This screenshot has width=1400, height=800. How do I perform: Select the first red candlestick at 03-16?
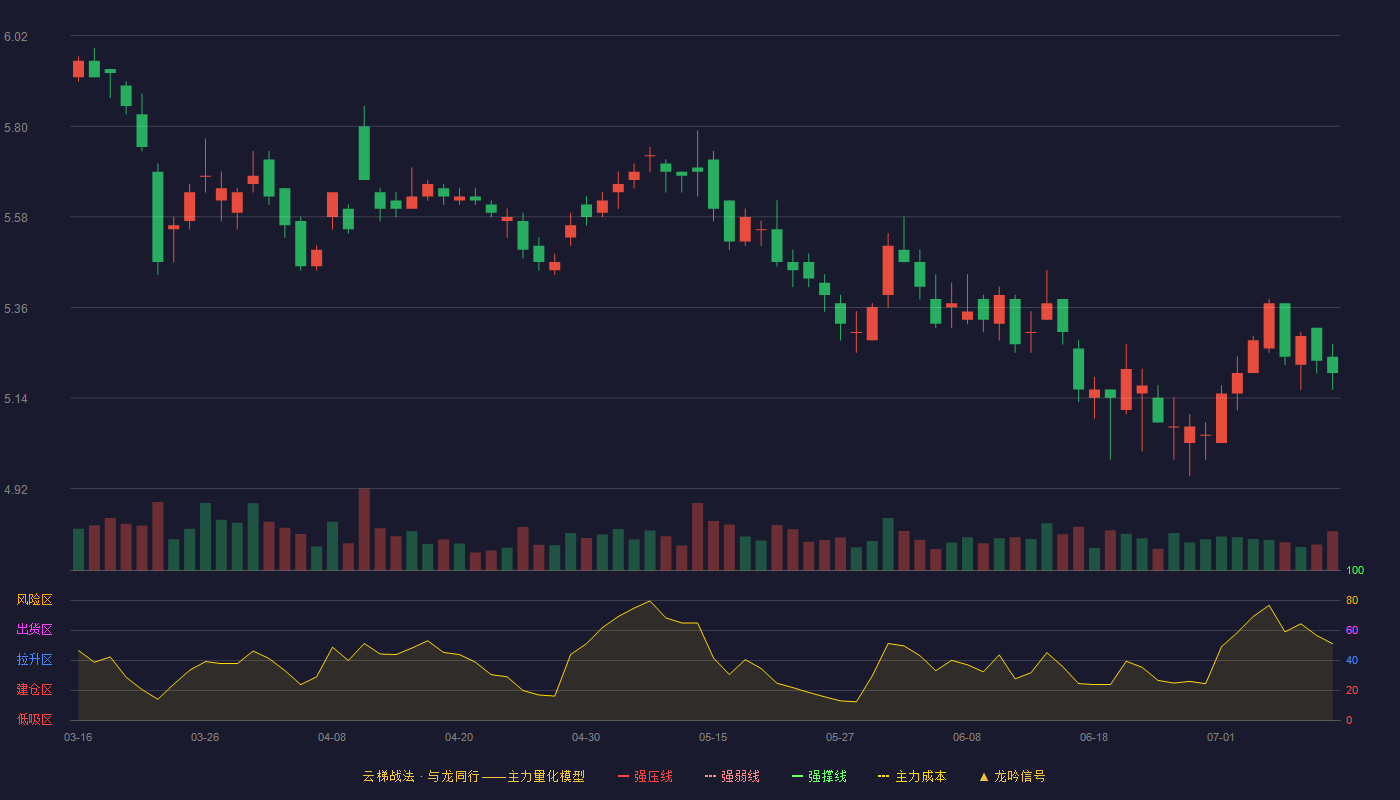(x=79, y=69)
